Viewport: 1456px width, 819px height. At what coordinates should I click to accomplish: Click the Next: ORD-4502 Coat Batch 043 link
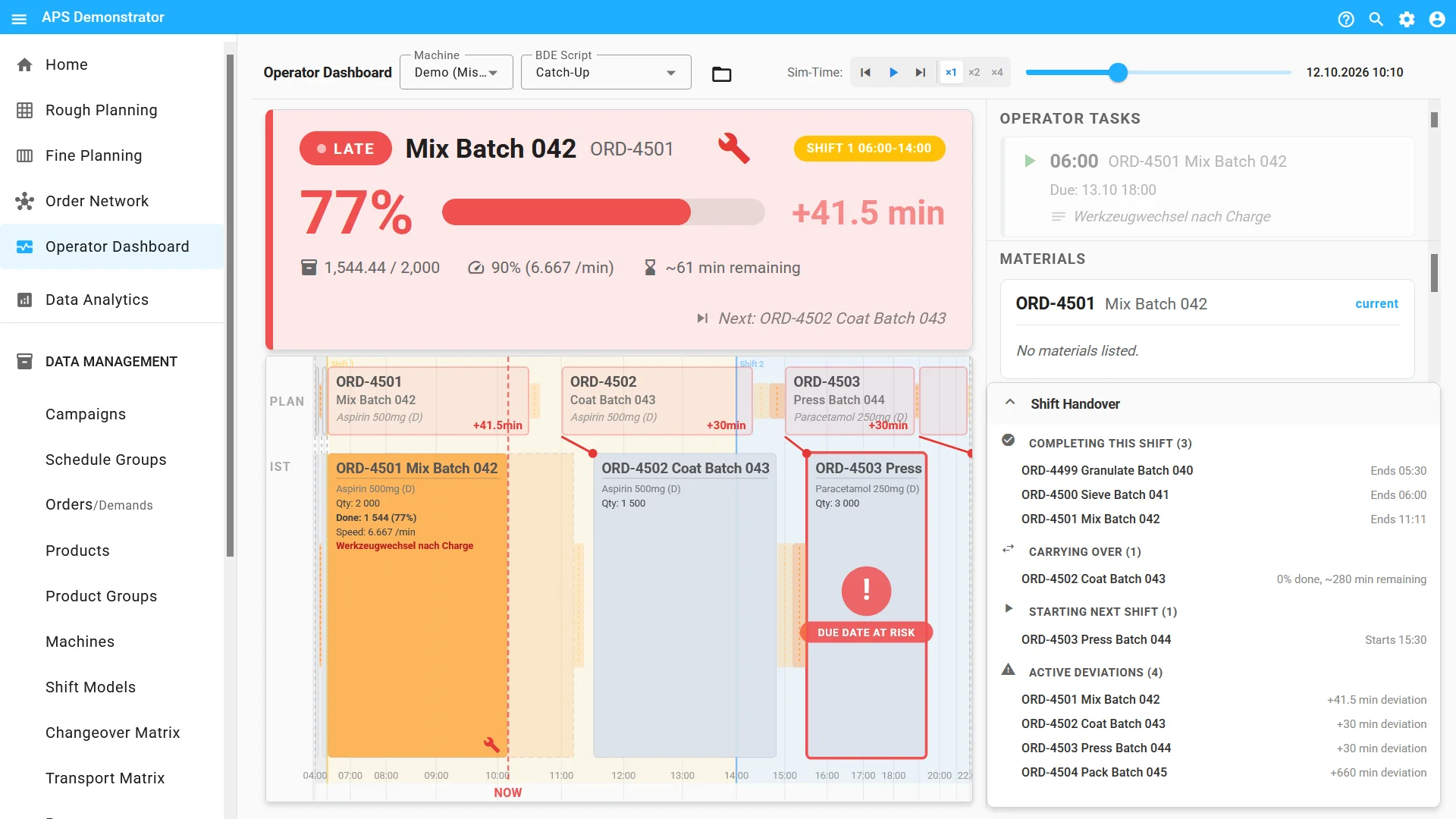[x=821, y=318]
